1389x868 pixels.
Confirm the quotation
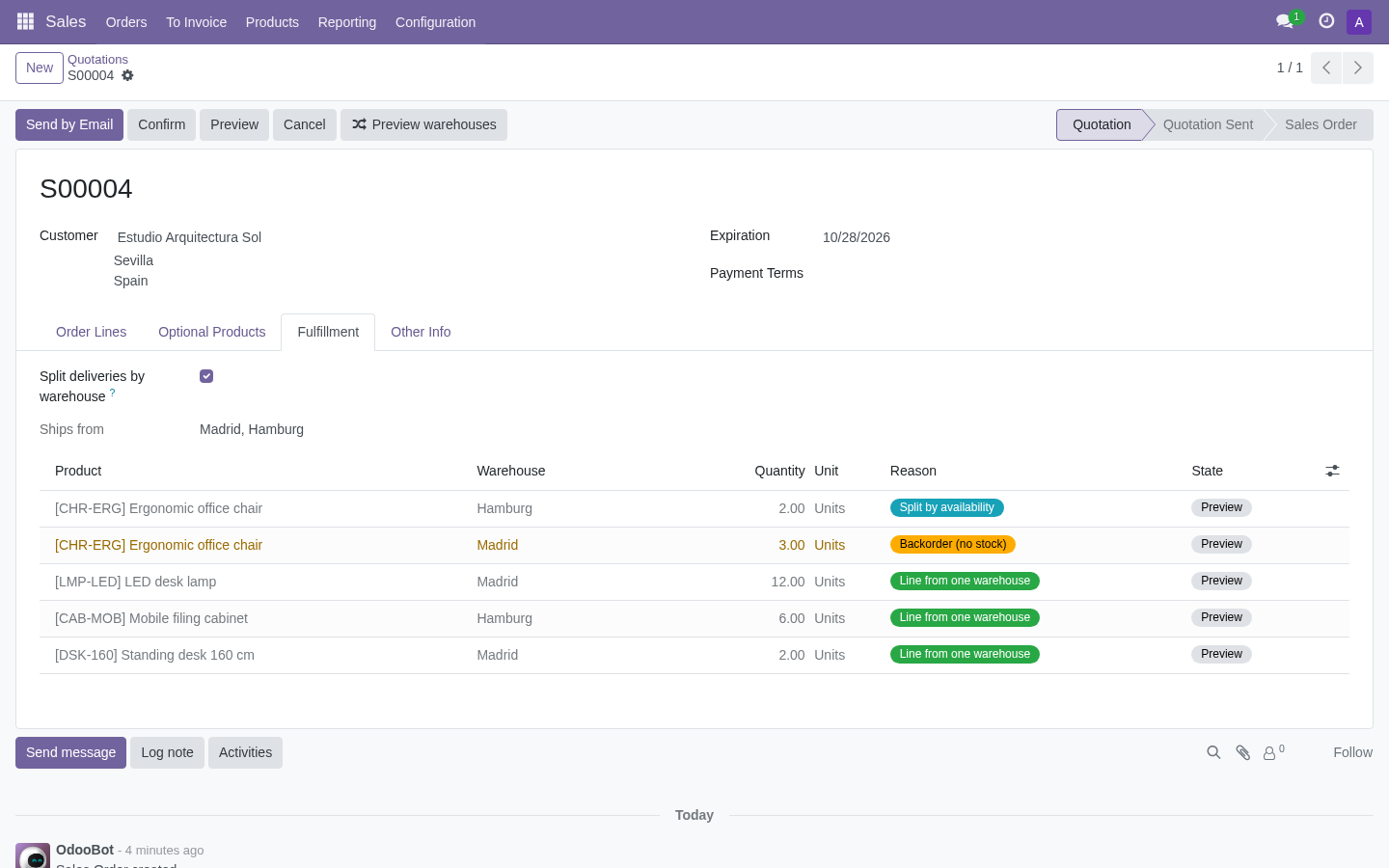tap(161, 124)
